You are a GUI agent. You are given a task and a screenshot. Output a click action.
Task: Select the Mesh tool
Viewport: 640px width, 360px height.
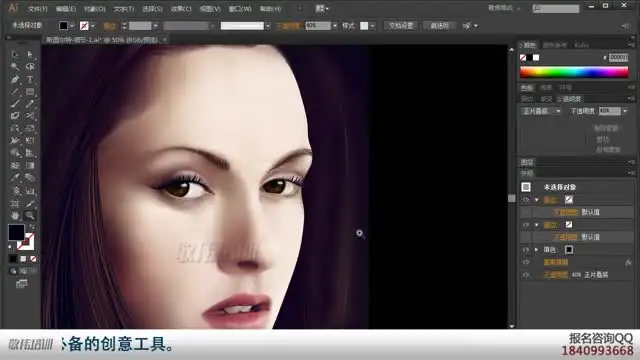tap(15, 166)
